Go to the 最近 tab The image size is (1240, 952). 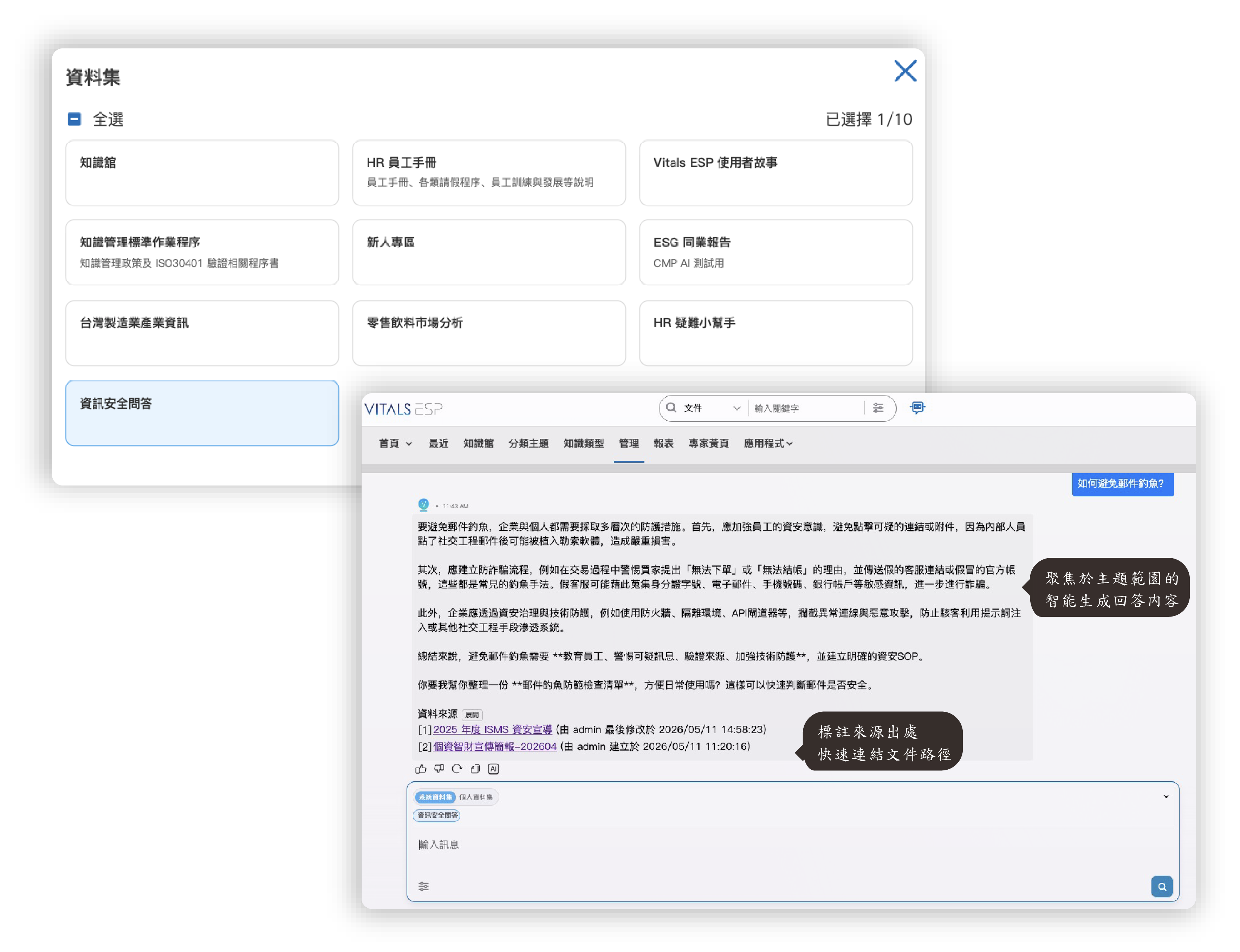pos(438,443)
